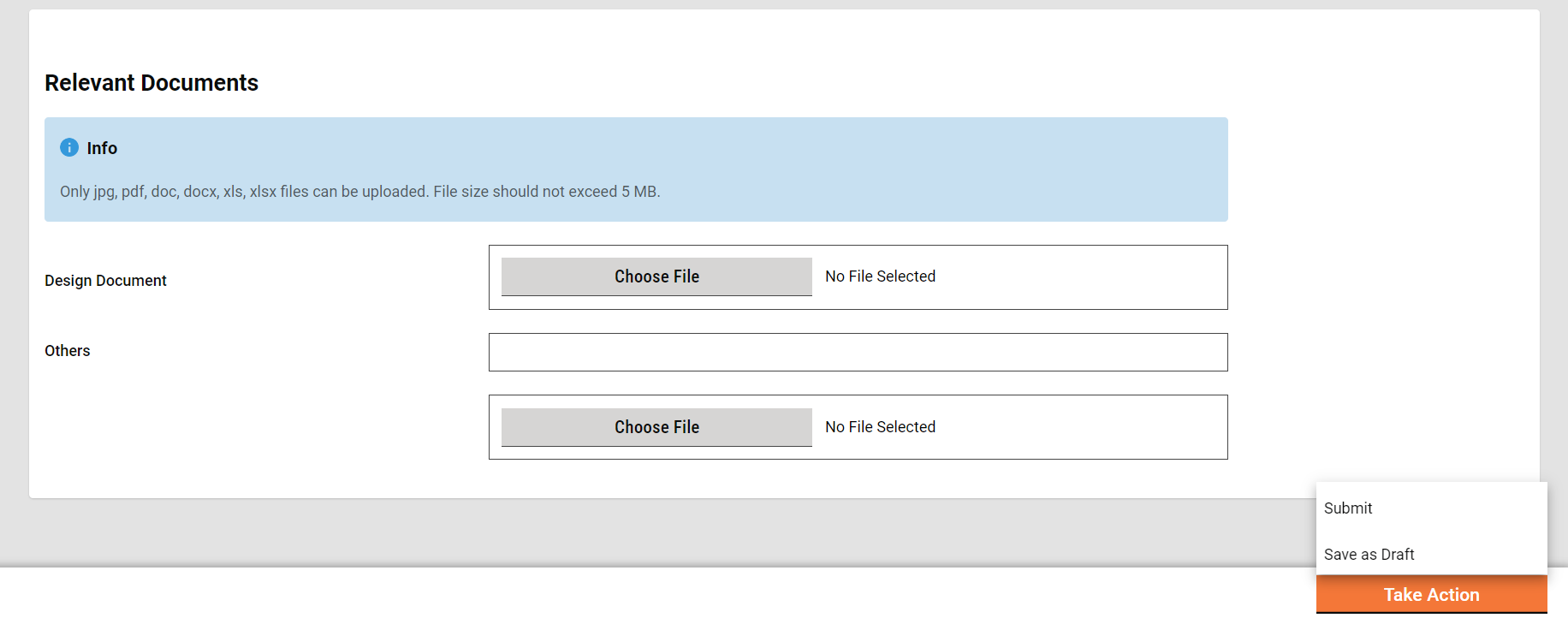This screenshot has width=1568, height=618.
Task: Toggle the orange Take Action dropdown
Action: pos(1431,595)
